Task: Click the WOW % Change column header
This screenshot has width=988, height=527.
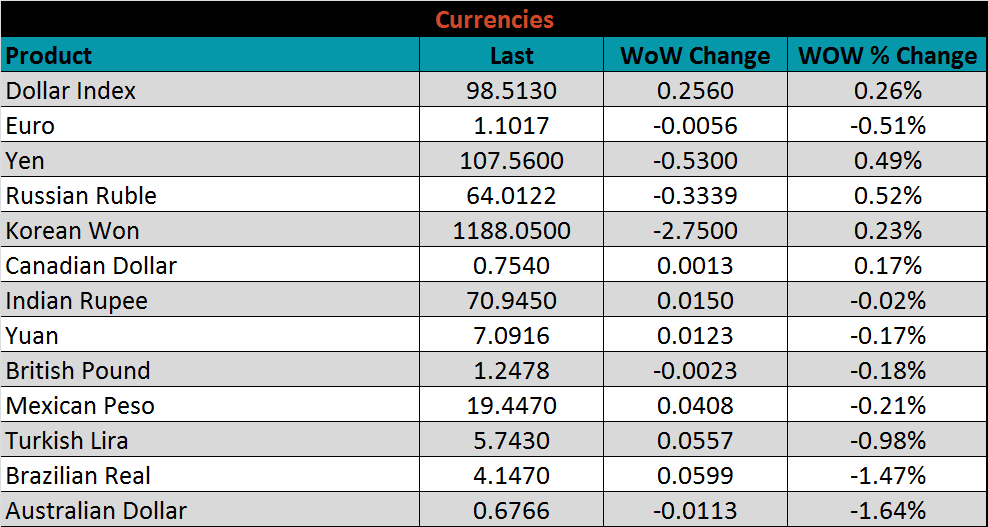Action: [887, 56]
